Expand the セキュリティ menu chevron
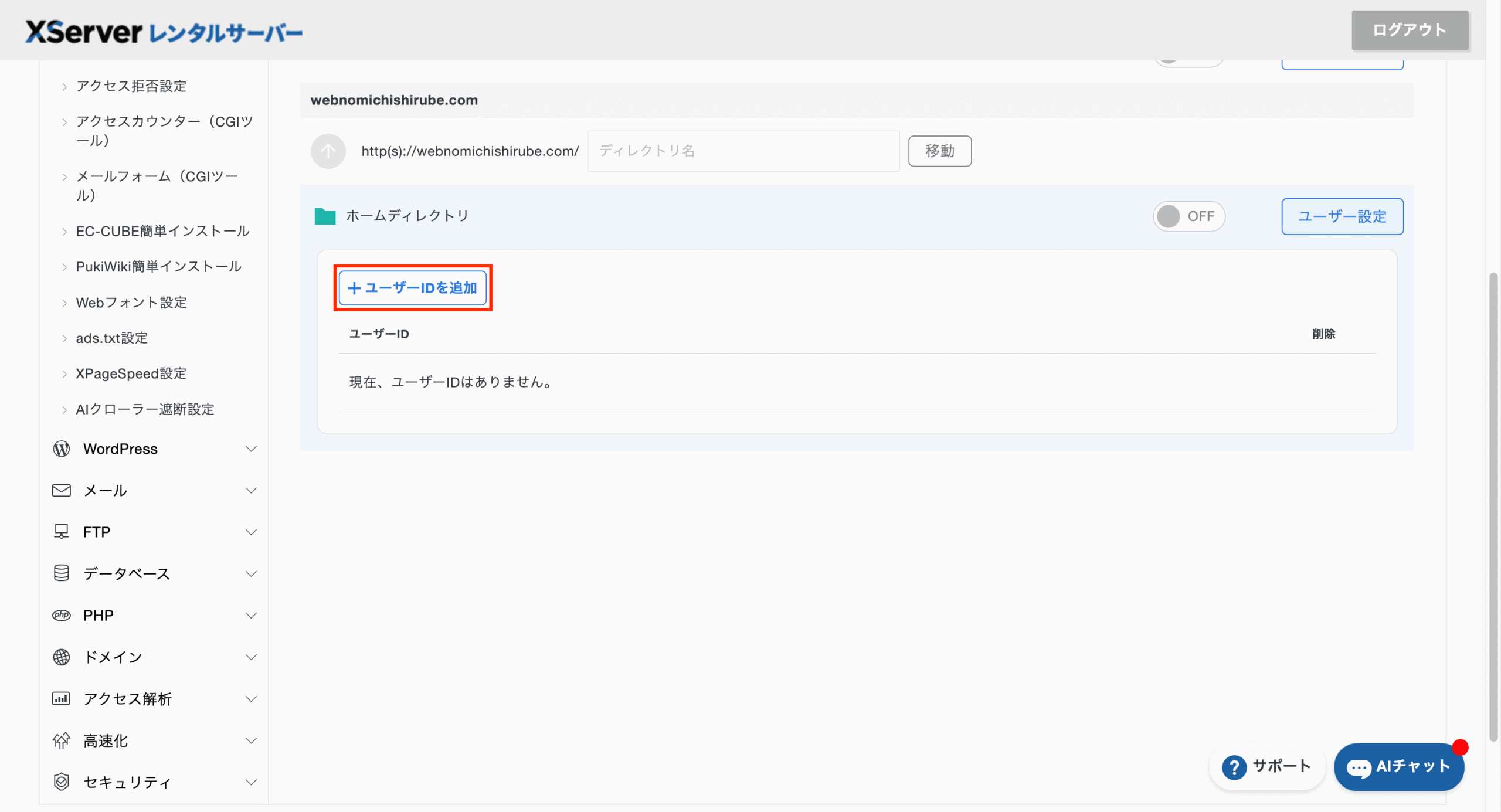The image size is (1501, 812). 251,782
